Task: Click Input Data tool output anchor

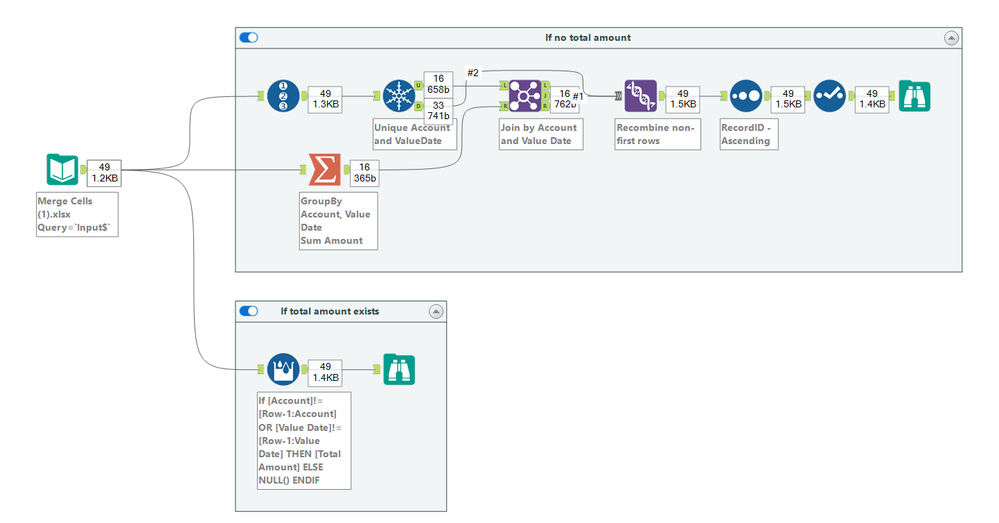Action: click(83, 169)
